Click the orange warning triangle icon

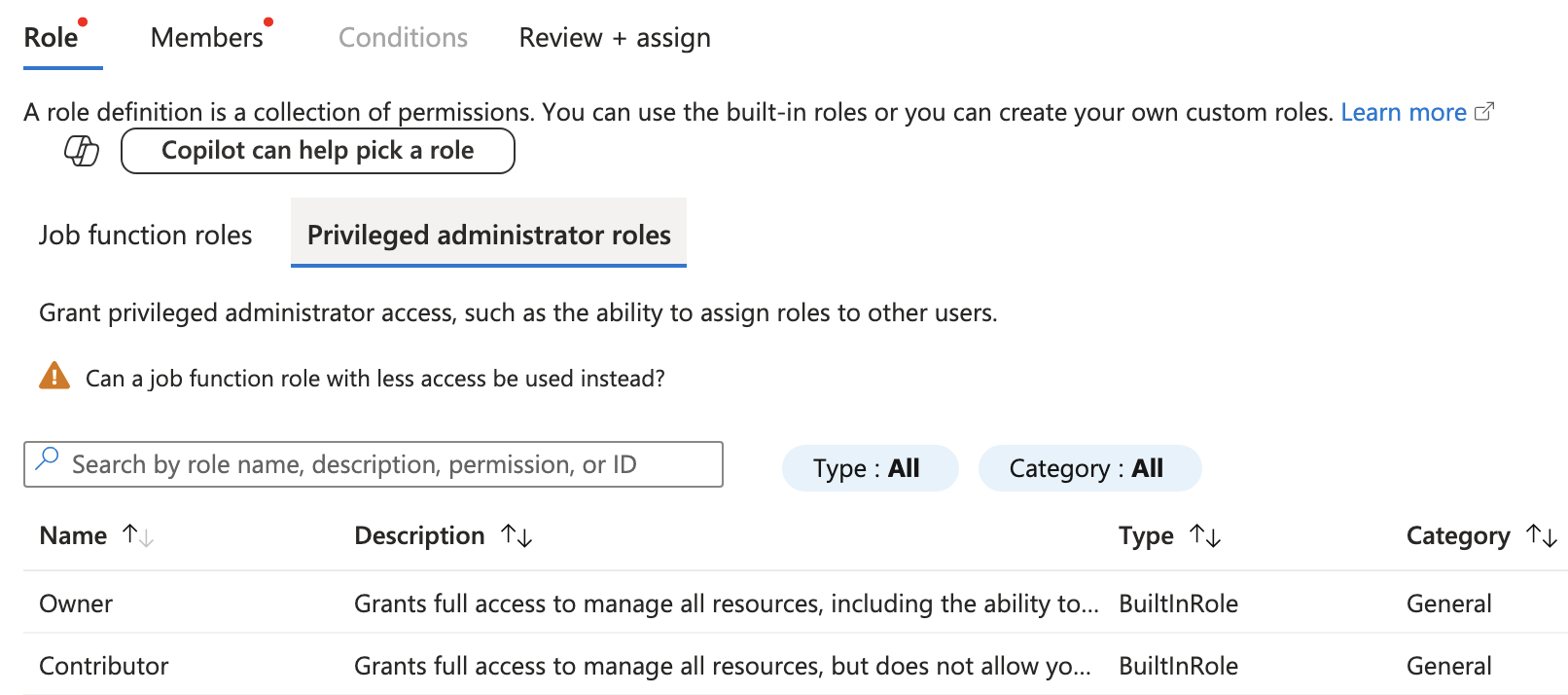coord(54,376)
